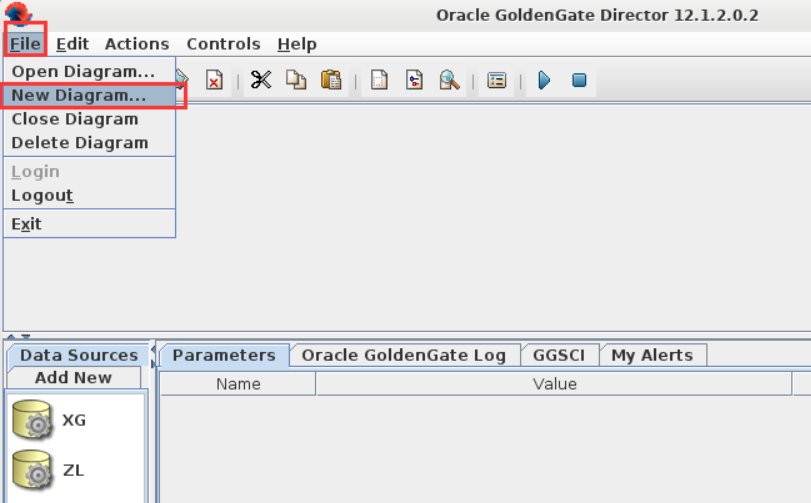811x503 pixels.
Task: Open the File menu
Action: coord(25,44)
